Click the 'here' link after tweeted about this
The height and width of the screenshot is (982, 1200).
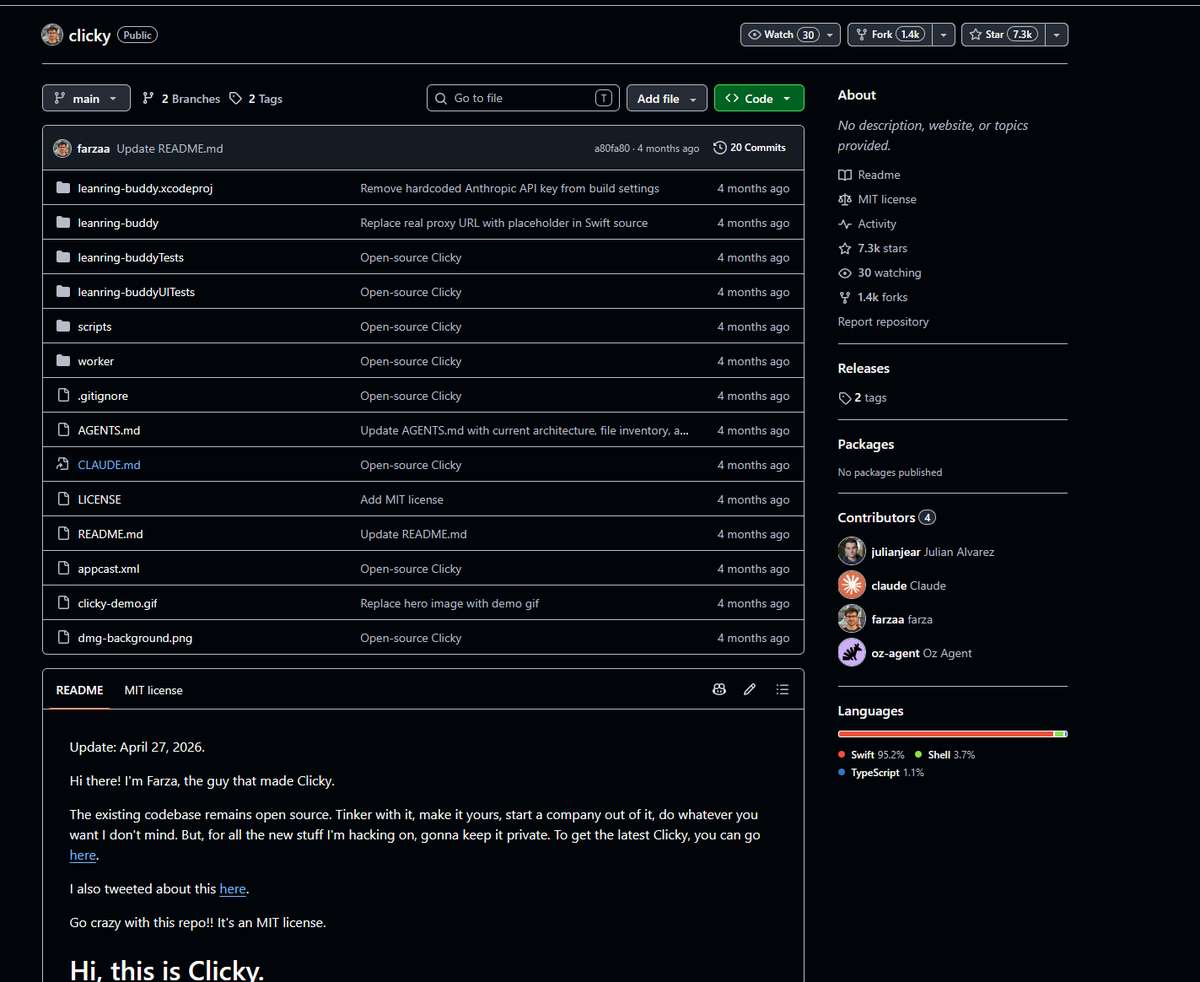(233, 889)
